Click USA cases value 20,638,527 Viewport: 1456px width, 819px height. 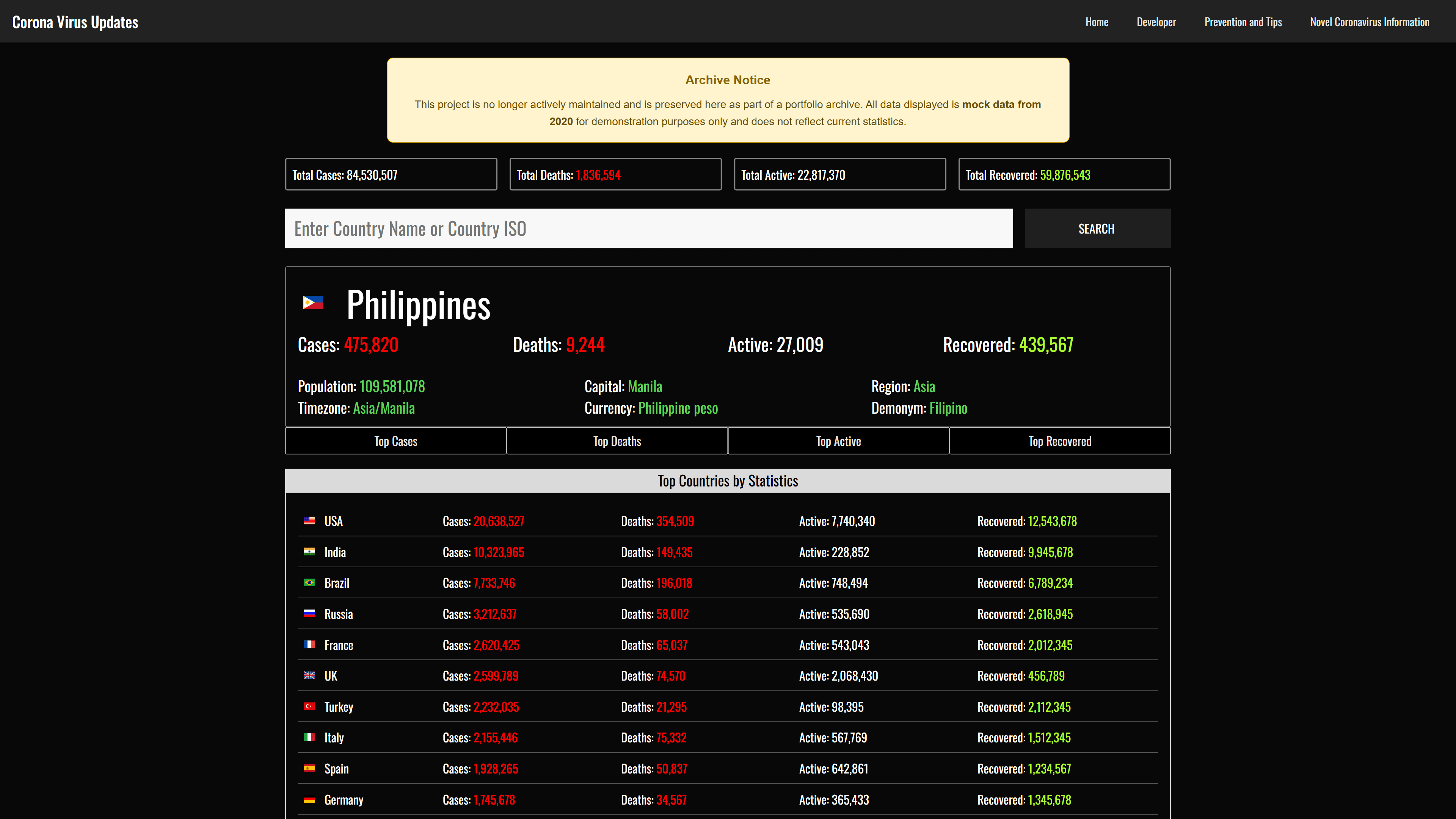(x=499, y=521)
